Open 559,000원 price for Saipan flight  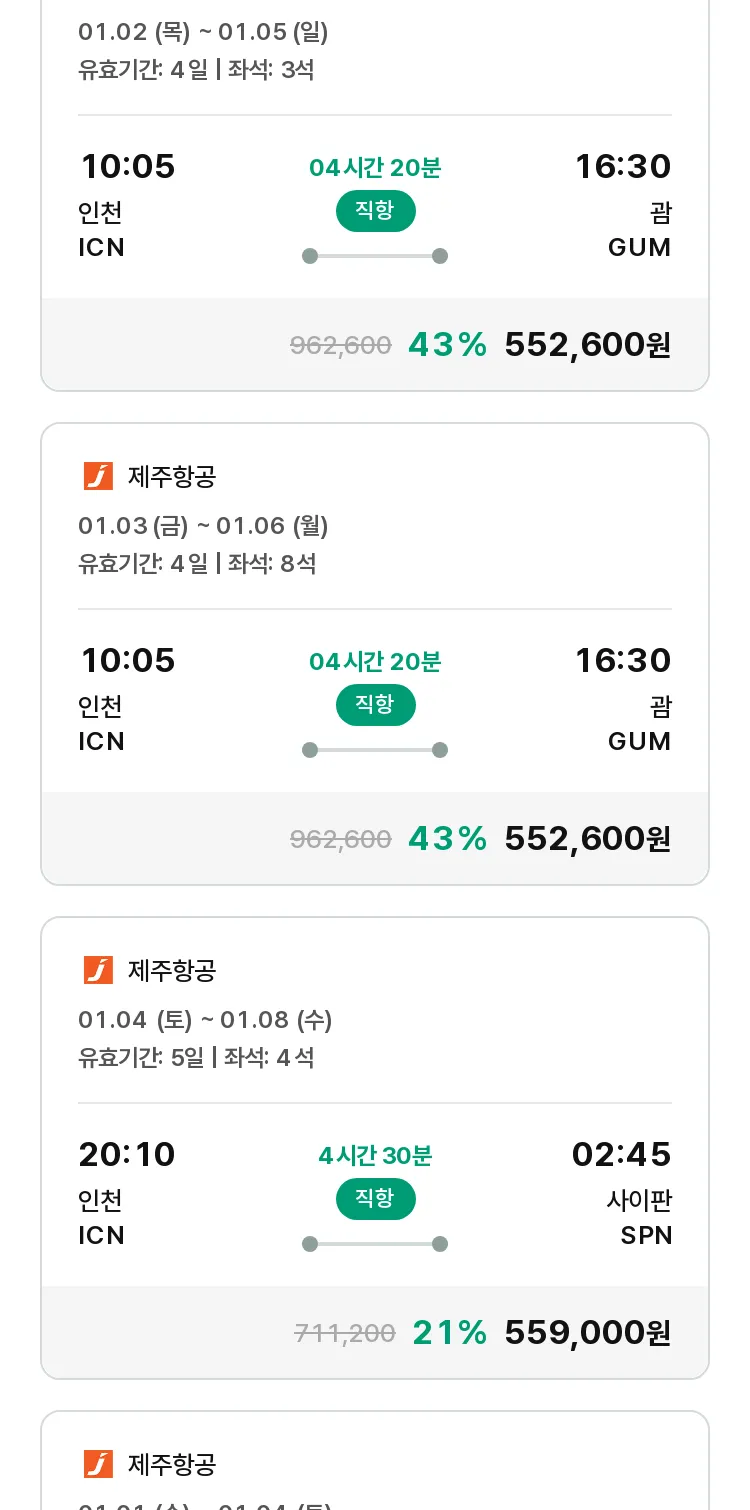pos(588,1333)
